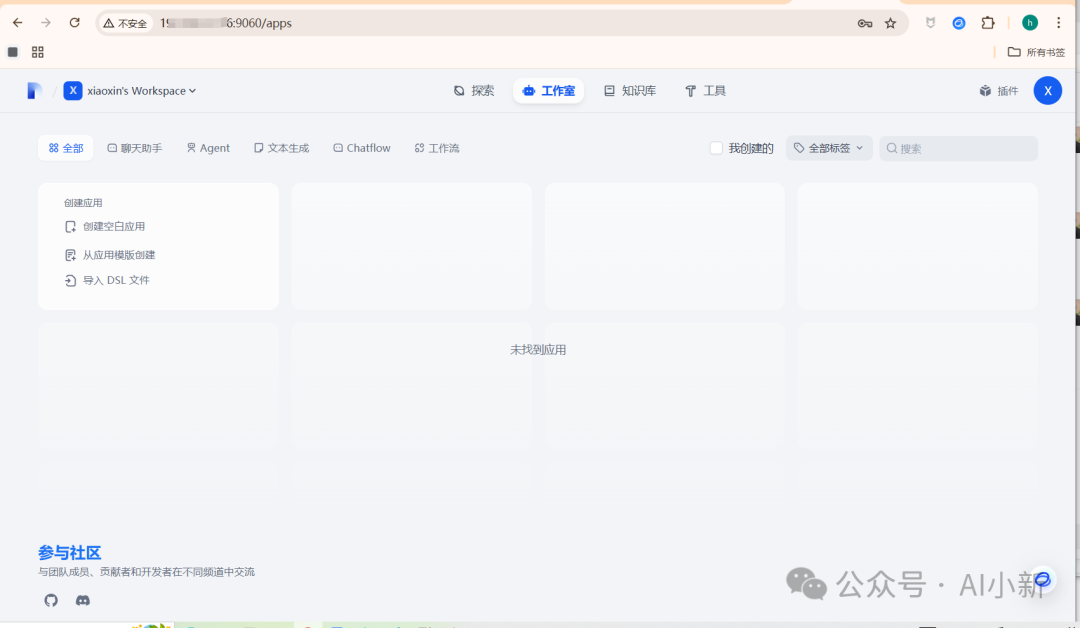Open the 全部标签 tags dropdown

click(x=829, y=147)
